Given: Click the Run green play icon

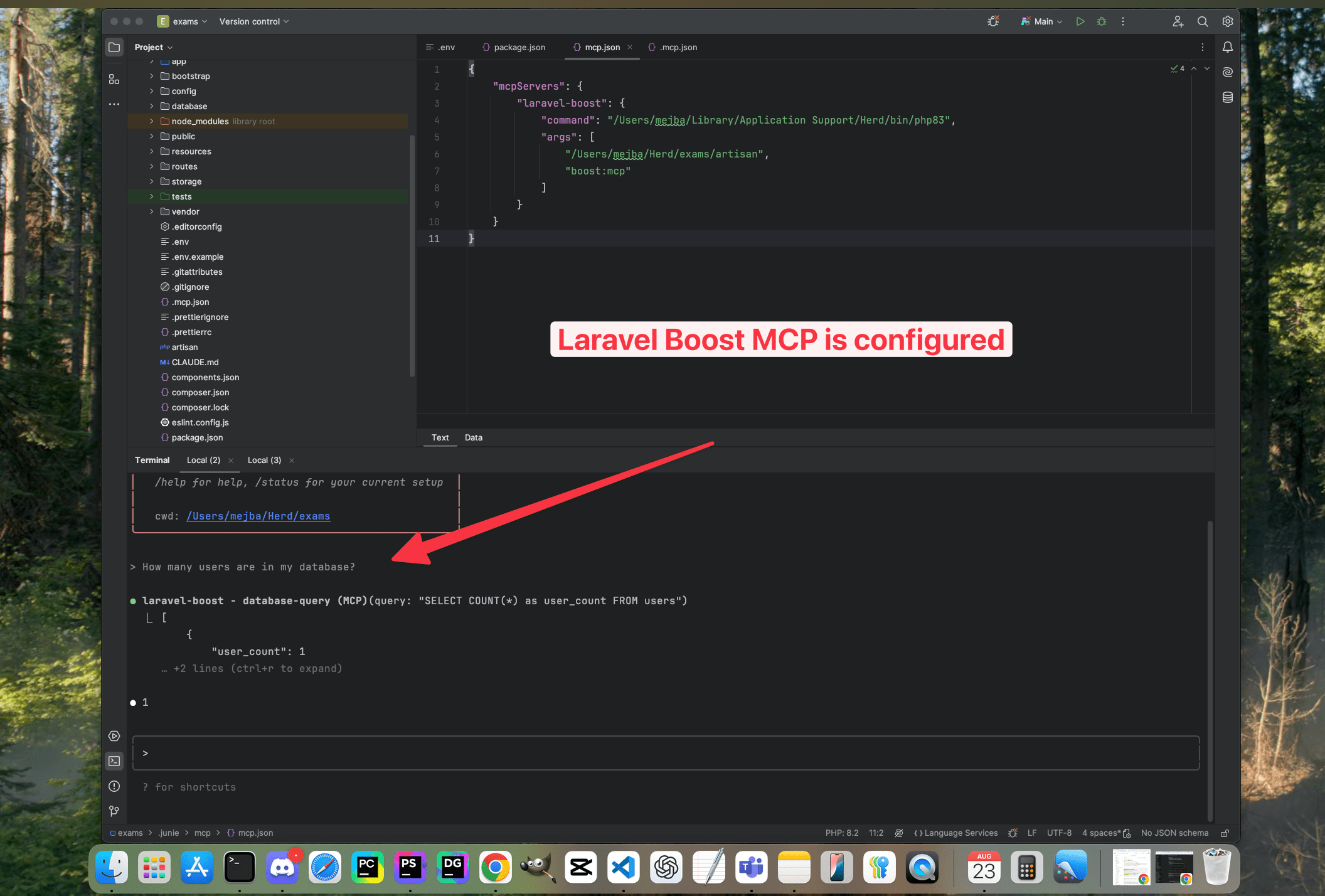Looking at the screenshot, I should click(1080, 21).
